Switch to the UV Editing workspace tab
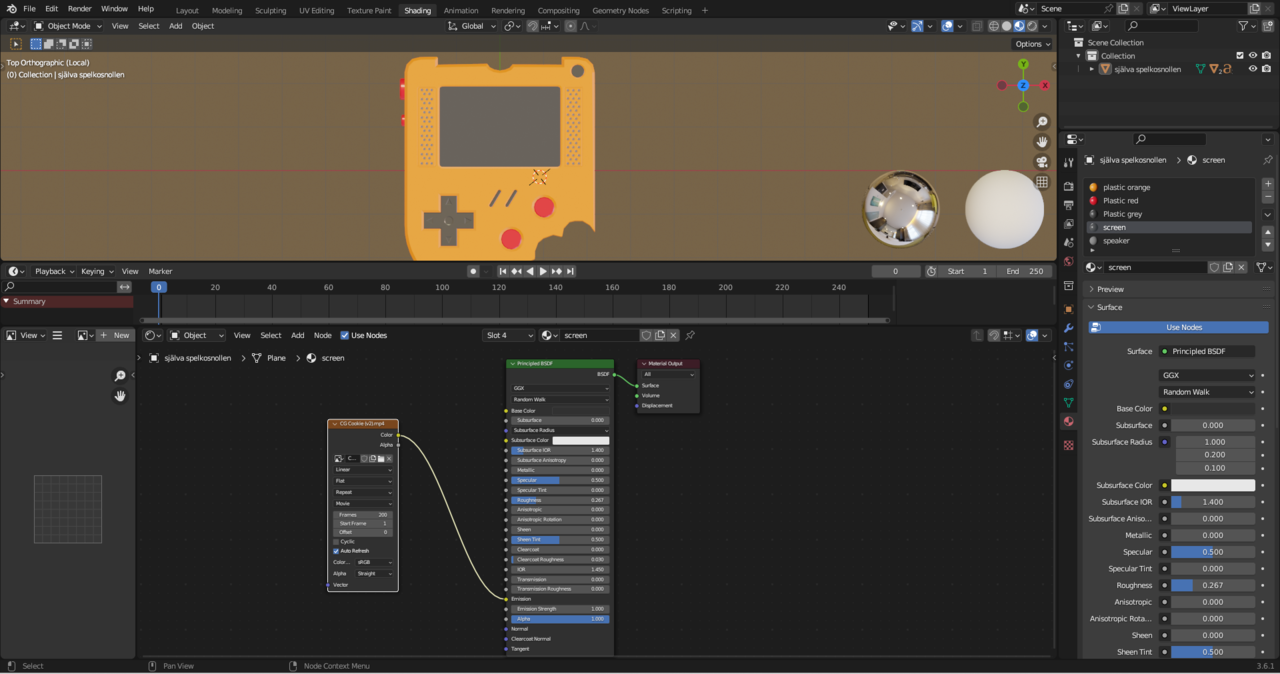The height and width of the screenshot is (674, 1280). click(x=316, y=10)
